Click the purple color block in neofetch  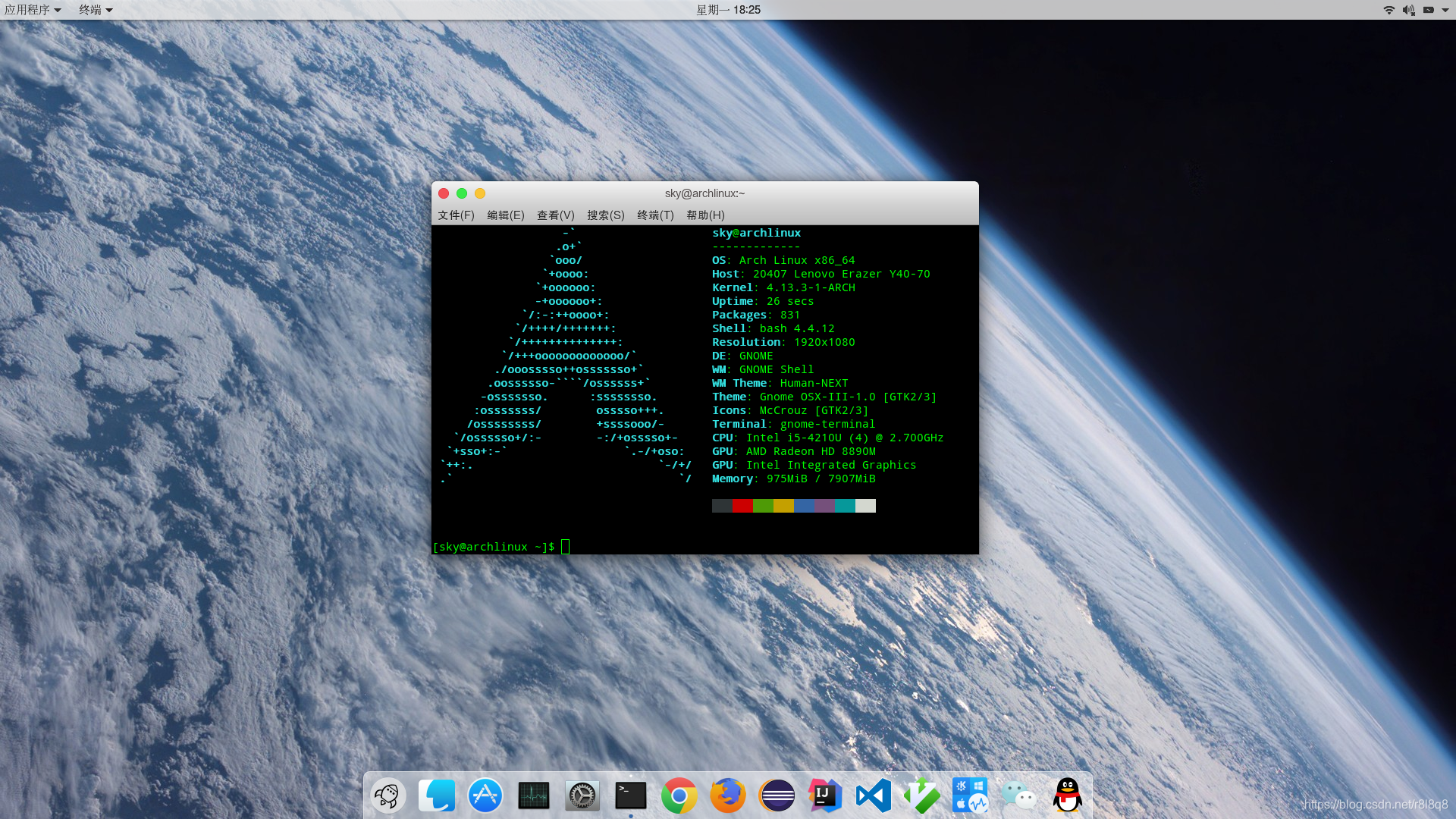coord(824,506)
